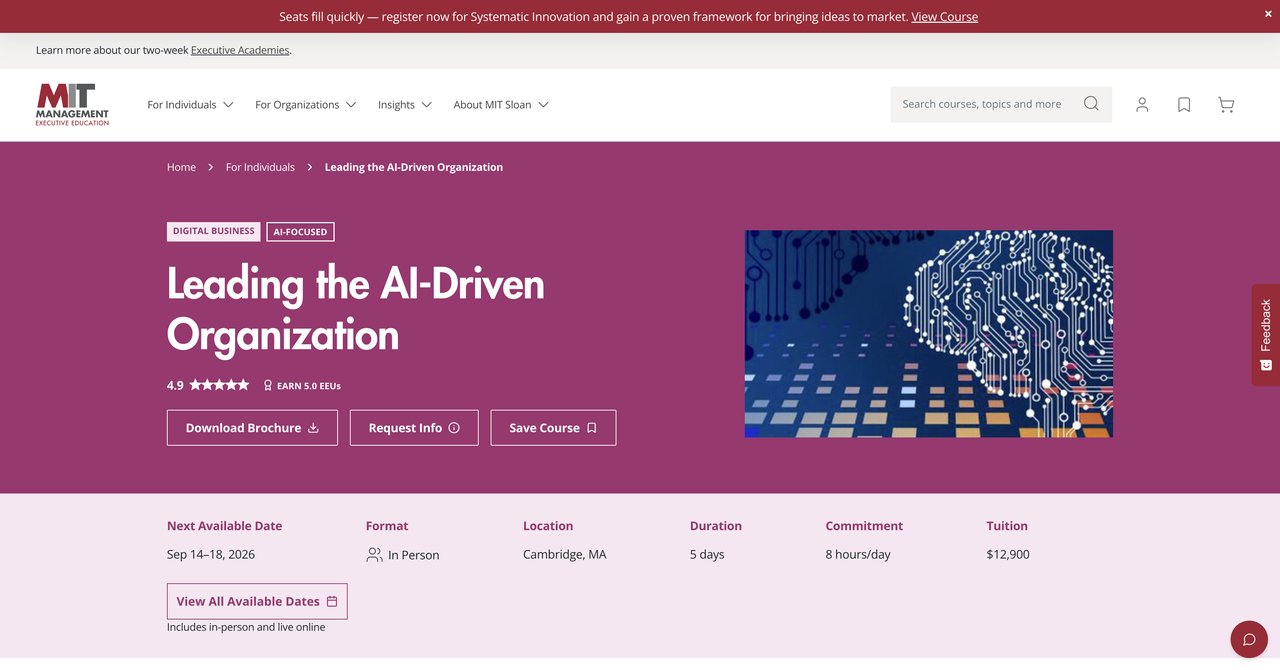Expand the Insights menu
The width and height of the screenshot is (1280, 670).
(404, 104)
